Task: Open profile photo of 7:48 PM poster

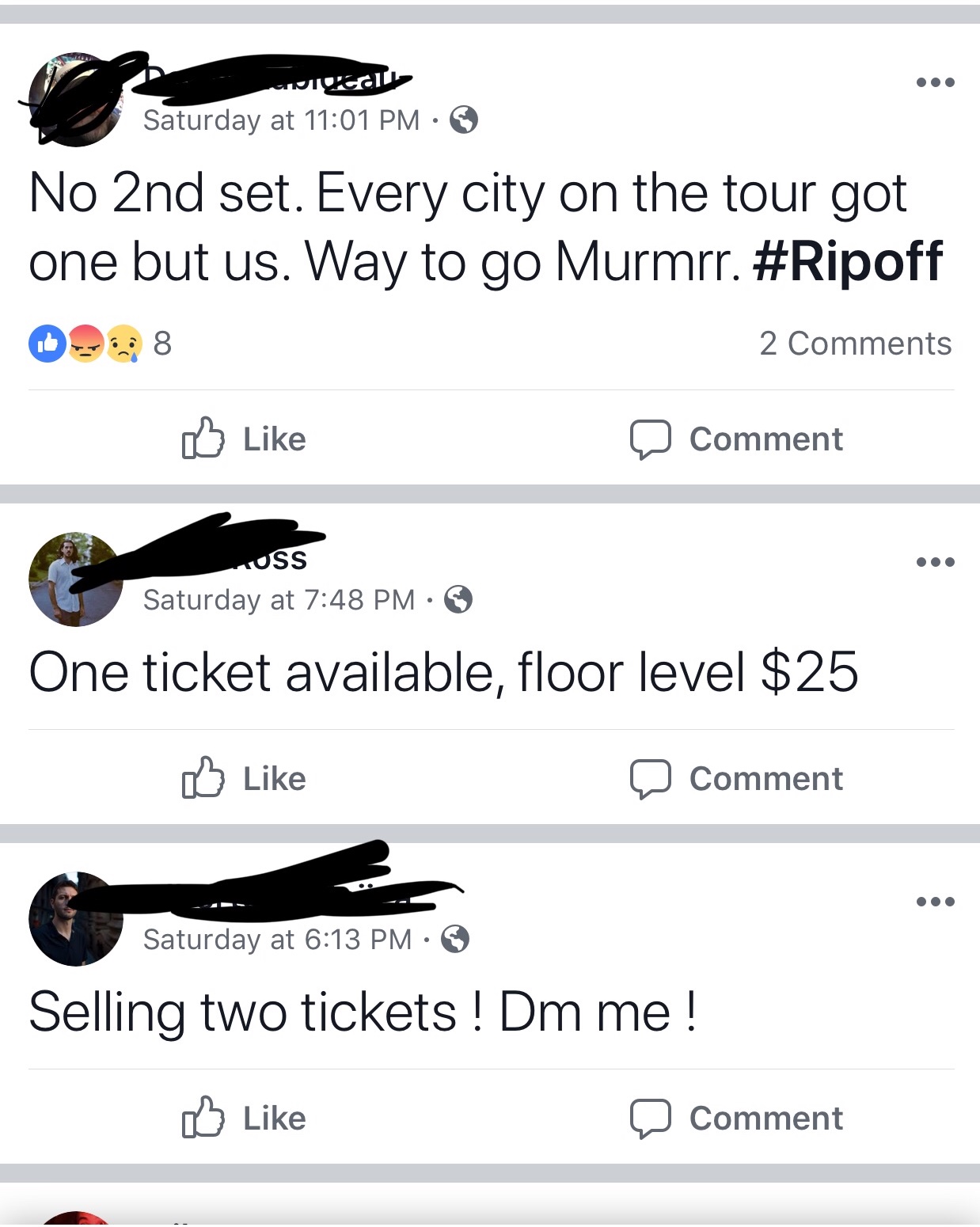Action: pos(75,579)
